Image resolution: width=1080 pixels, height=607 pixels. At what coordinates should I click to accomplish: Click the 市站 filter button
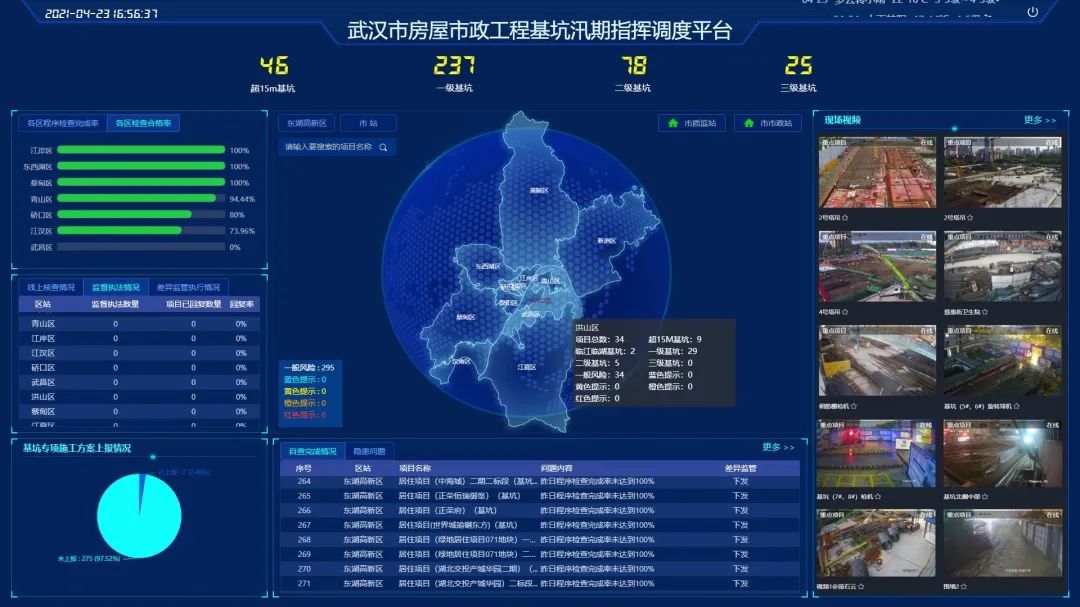368,123
